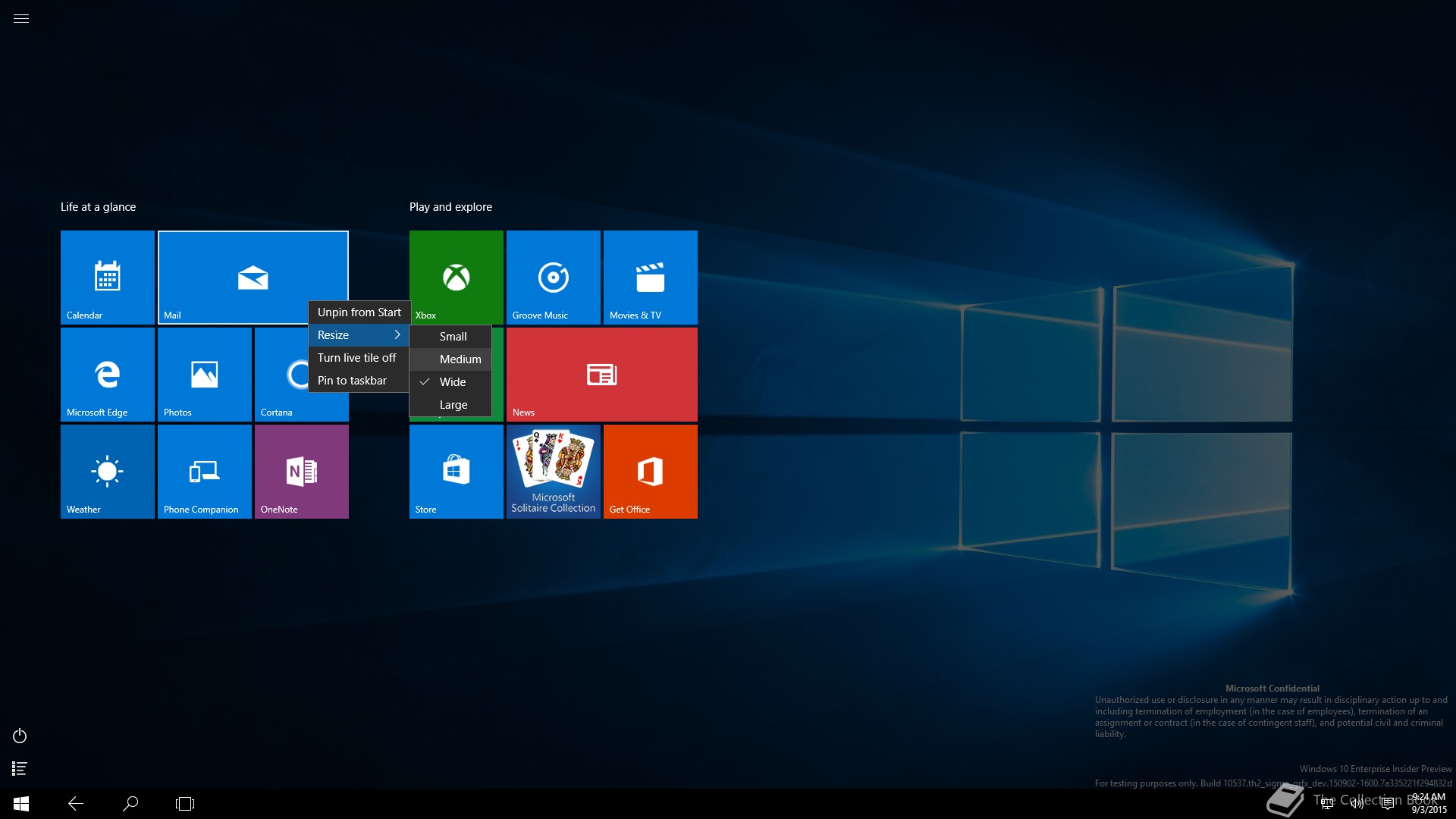Open the Photos tile
The image size is (1456, 819).
(205, 375)
